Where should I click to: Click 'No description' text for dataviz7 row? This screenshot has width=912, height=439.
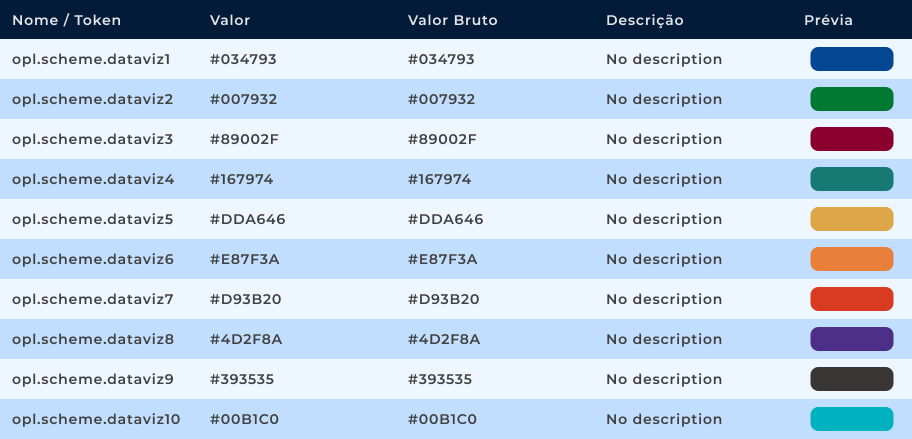[x=663, y=299]
